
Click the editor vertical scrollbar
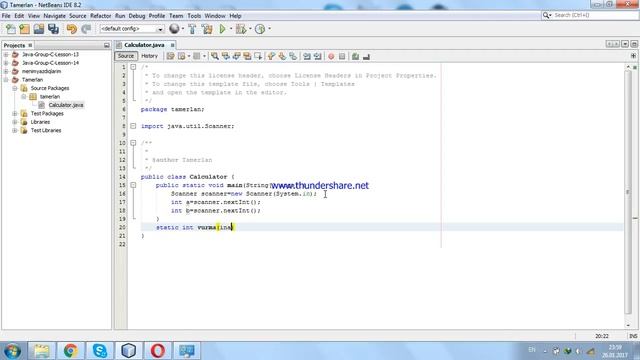(x=628, y=192)
